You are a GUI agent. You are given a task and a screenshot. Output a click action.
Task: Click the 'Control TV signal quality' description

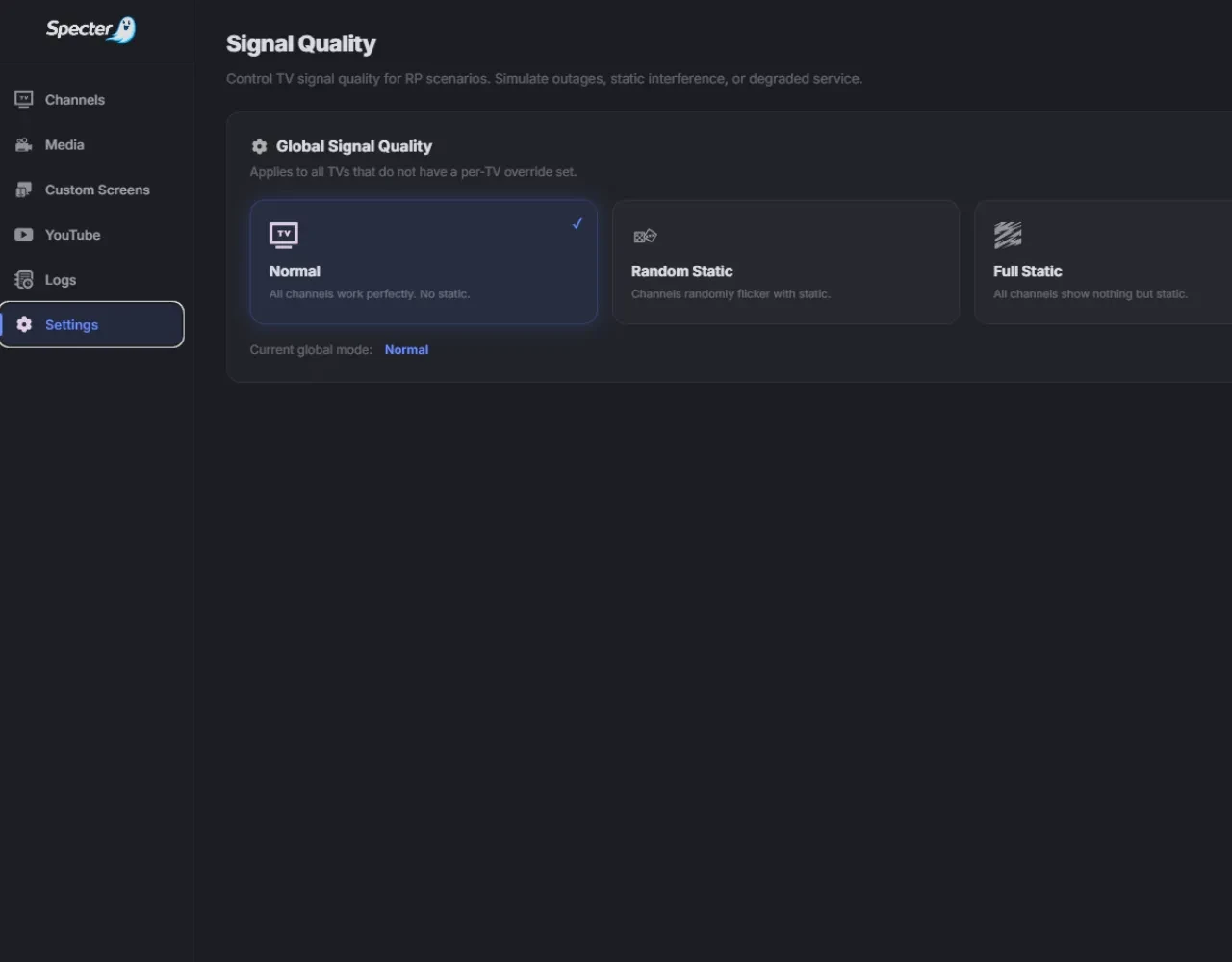[544, 79]
